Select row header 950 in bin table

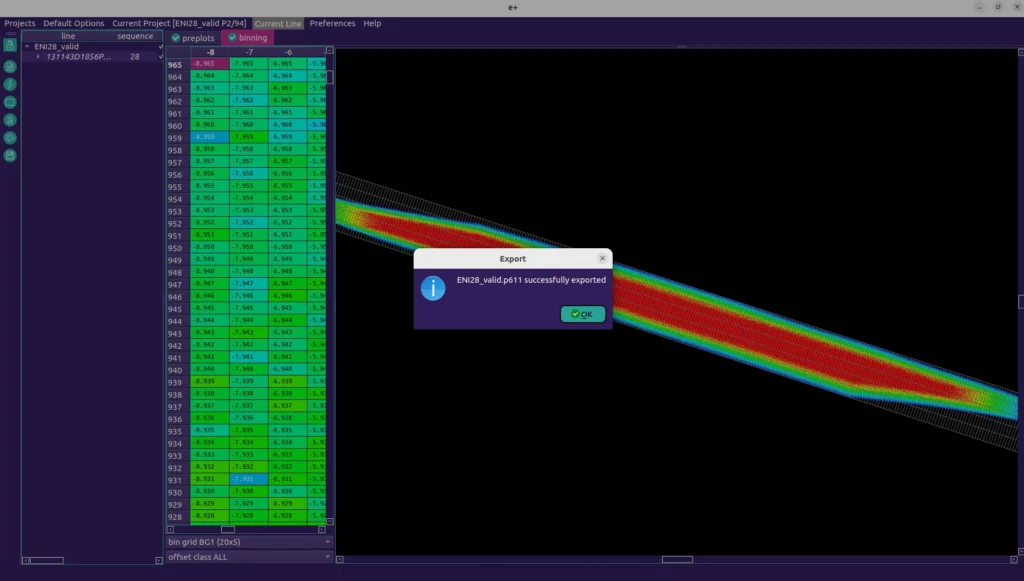tap(174, 248)
